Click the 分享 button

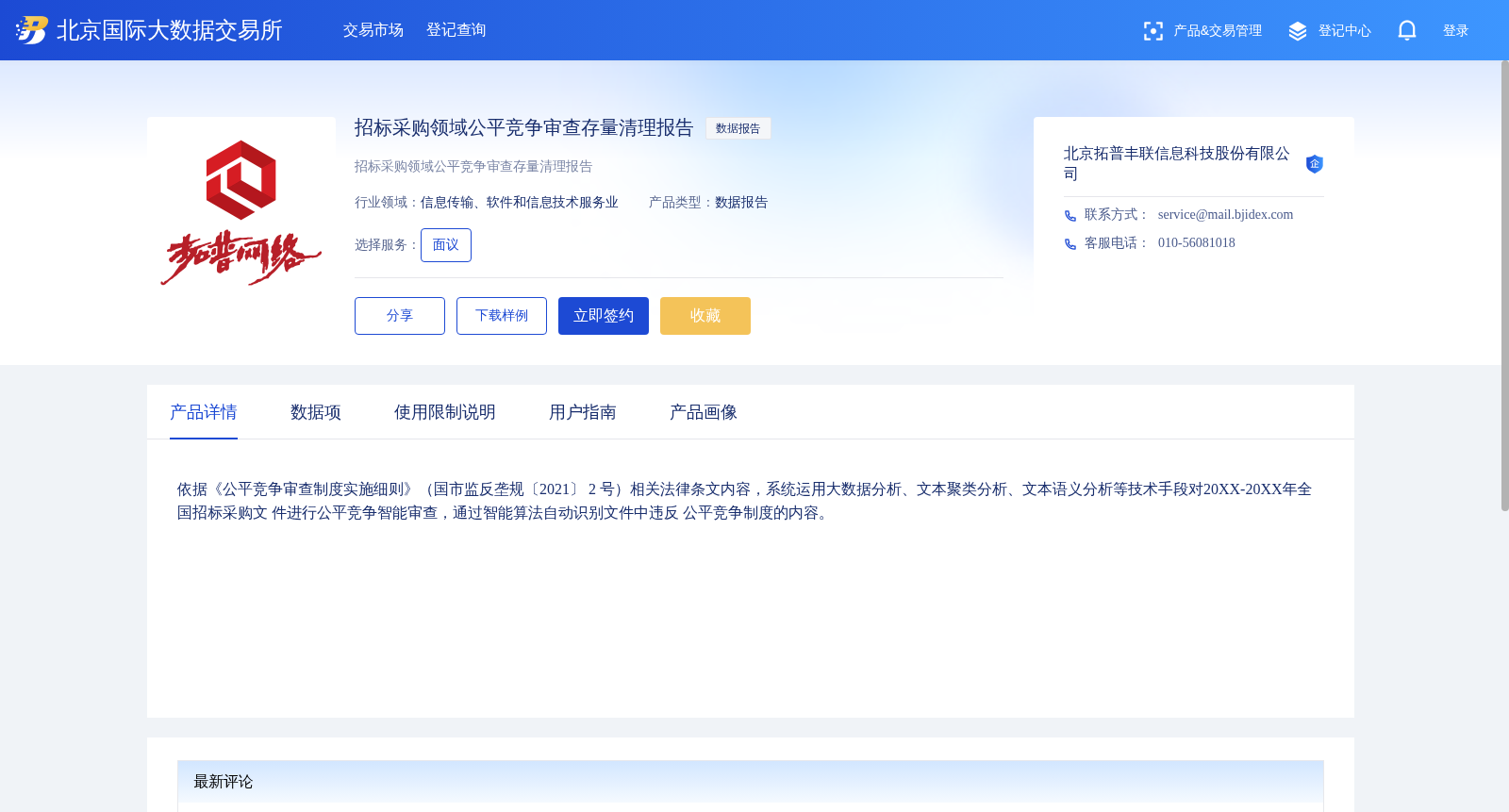click(400, 316)
